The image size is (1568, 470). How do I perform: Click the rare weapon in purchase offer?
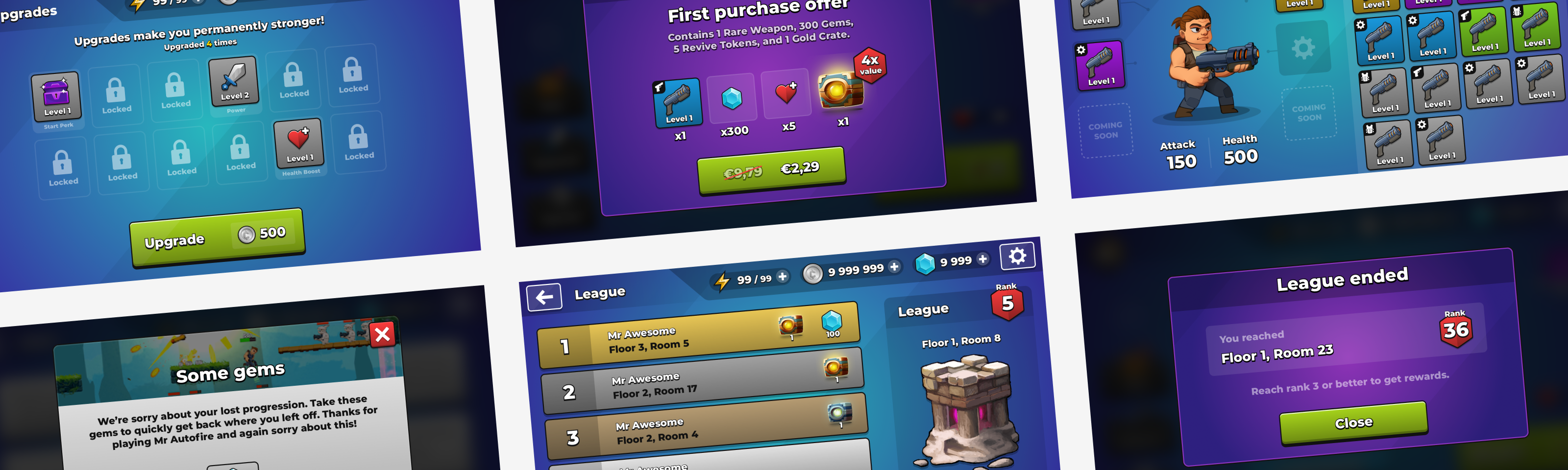pos(678,103)
